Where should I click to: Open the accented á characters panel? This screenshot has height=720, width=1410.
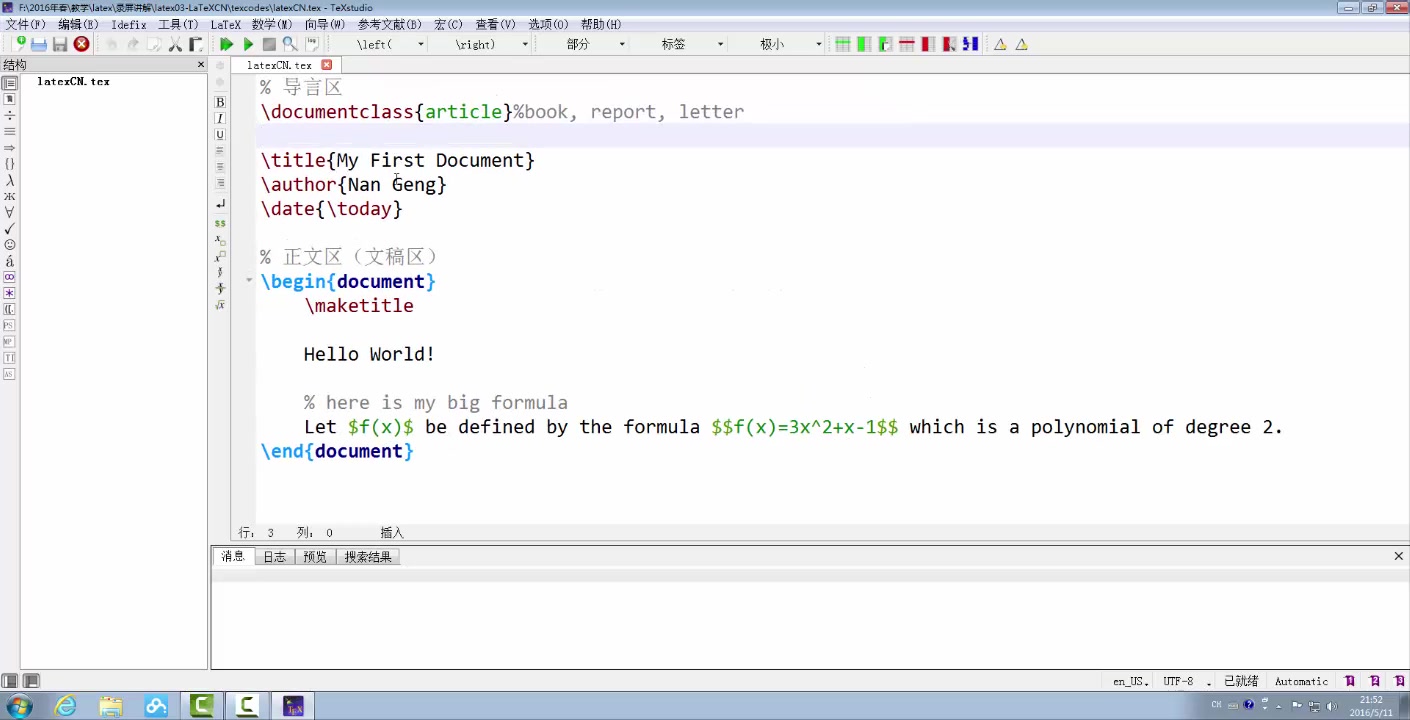9,260
